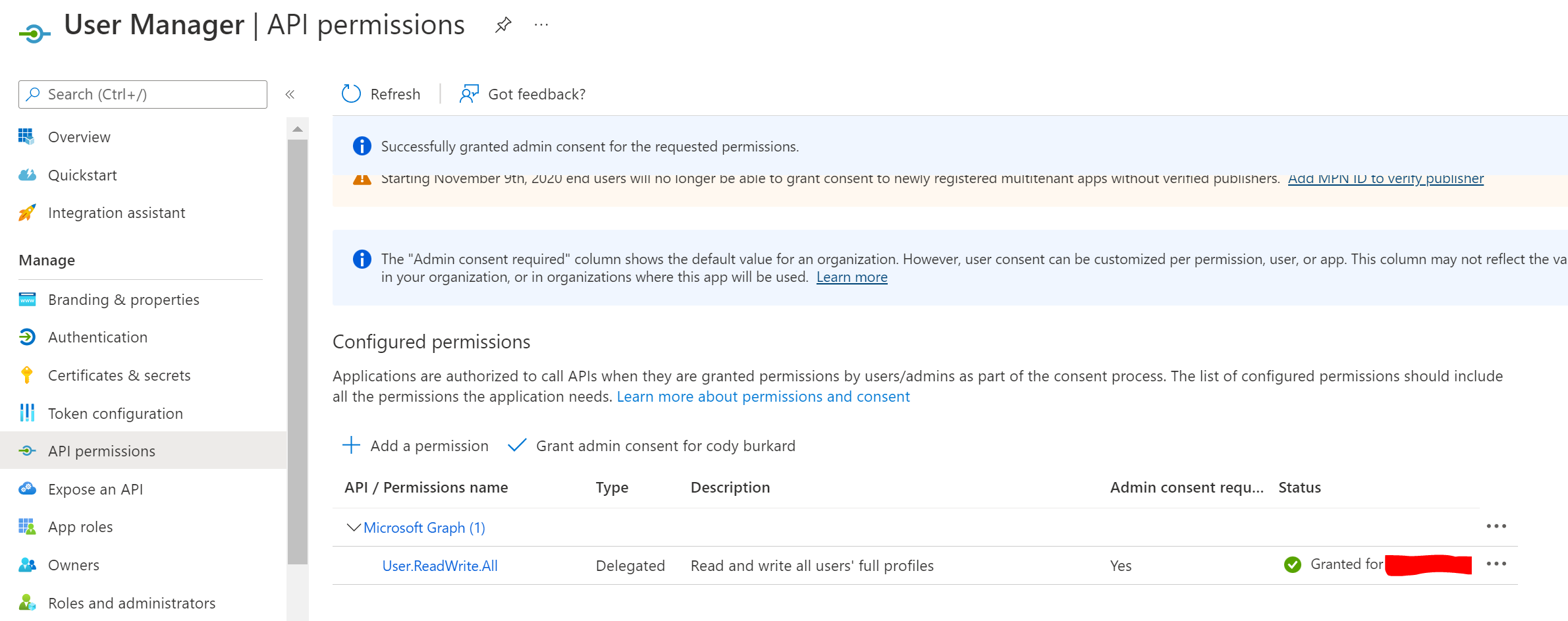Screen dimensions: 1568x621
Task: Click the Status column header
Action: tap(1299, 487)
